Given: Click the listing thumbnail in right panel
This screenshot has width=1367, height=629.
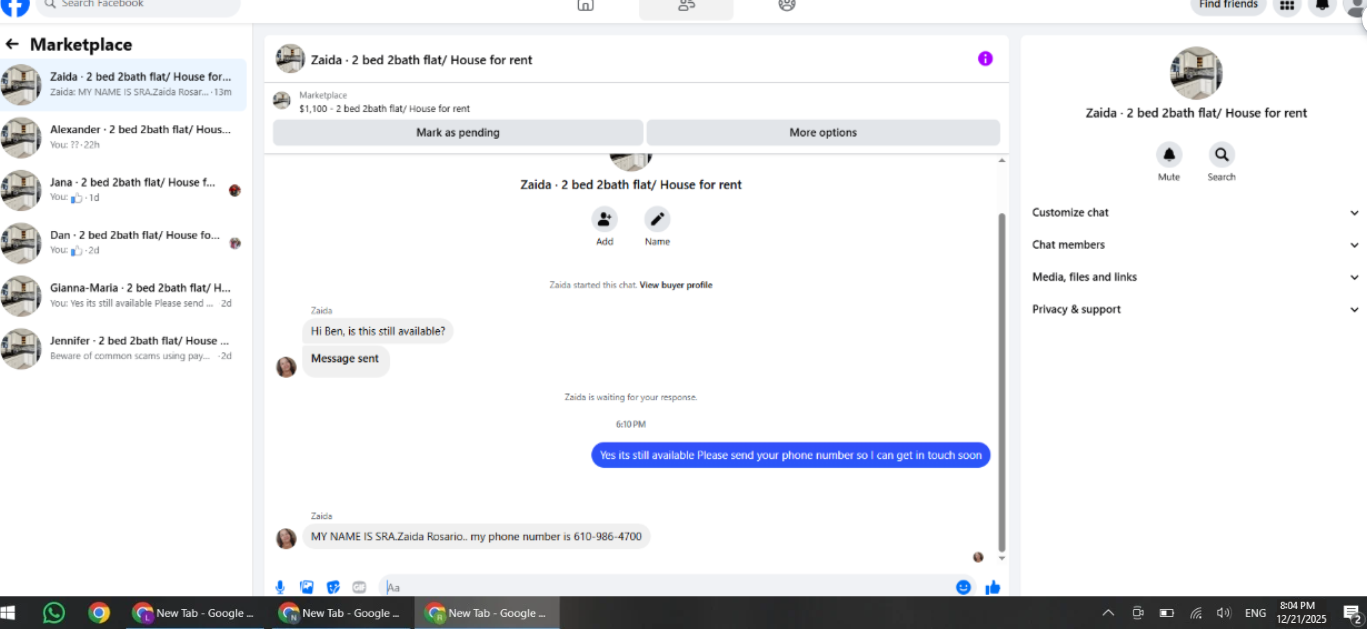Looking at the screenshot, I should click(x=1196, y=73).
